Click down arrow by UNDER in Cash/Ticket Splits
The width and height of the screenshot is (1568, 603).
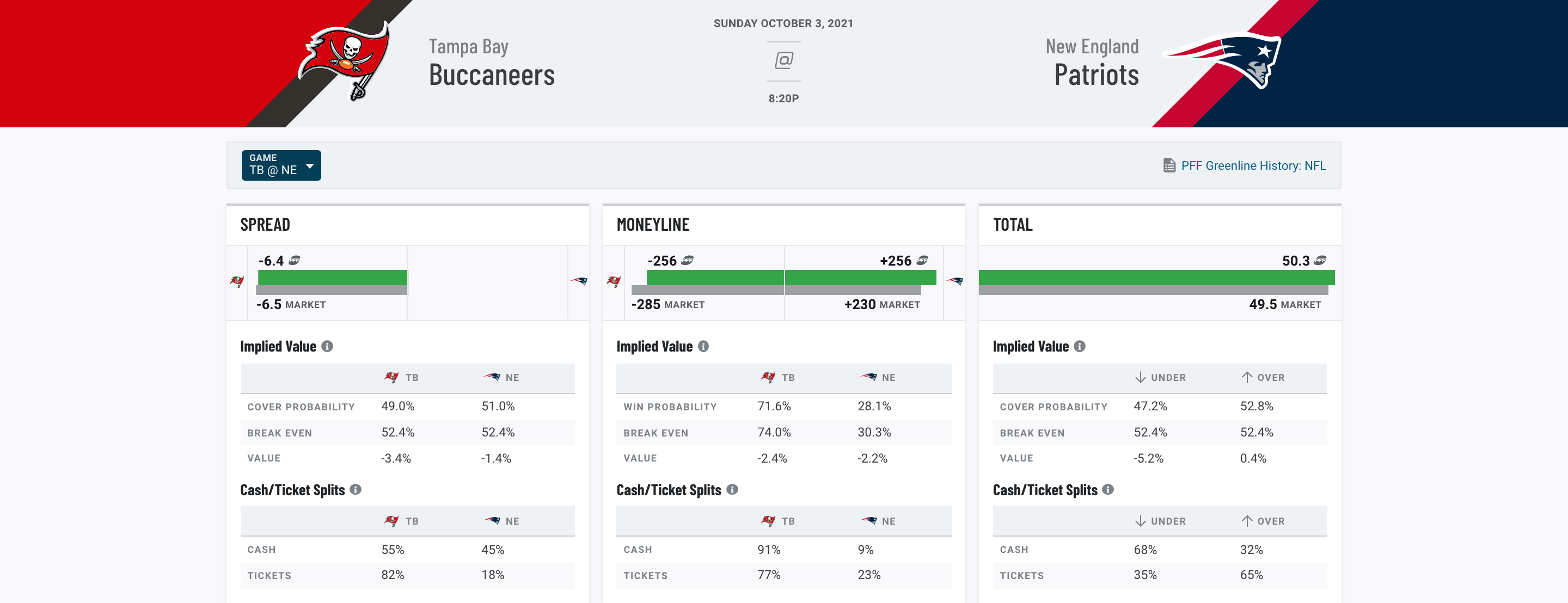[1141, 521]
